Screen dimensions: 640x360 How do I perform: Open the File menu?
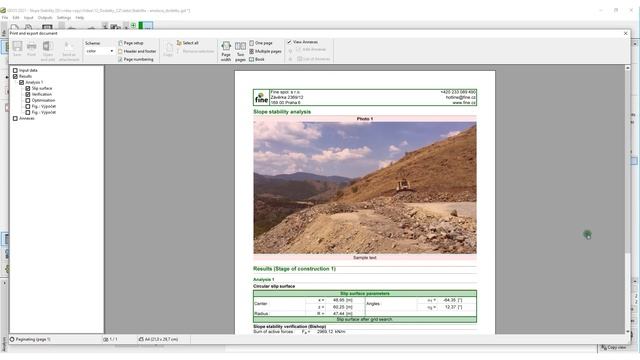click(x=4, y=18)
